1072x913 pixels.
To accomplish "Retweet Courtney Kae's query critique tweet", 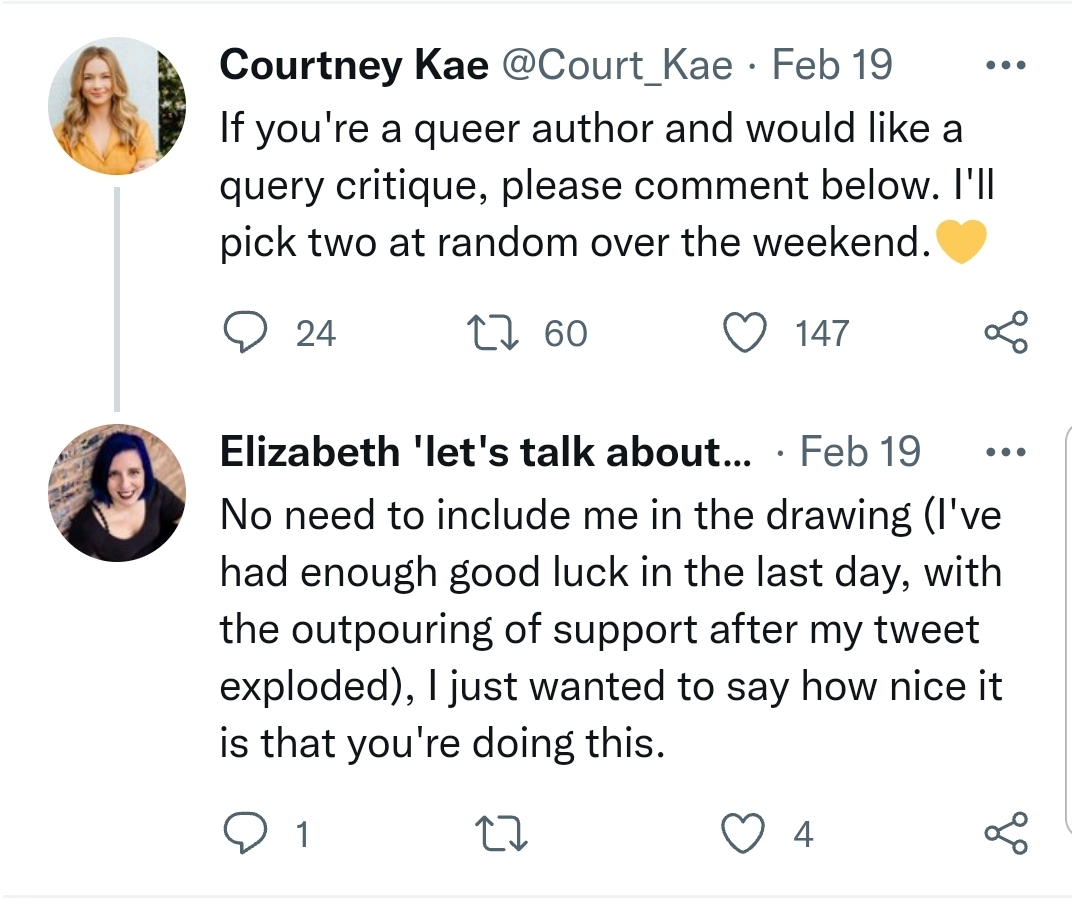I will tap(492, 332).
